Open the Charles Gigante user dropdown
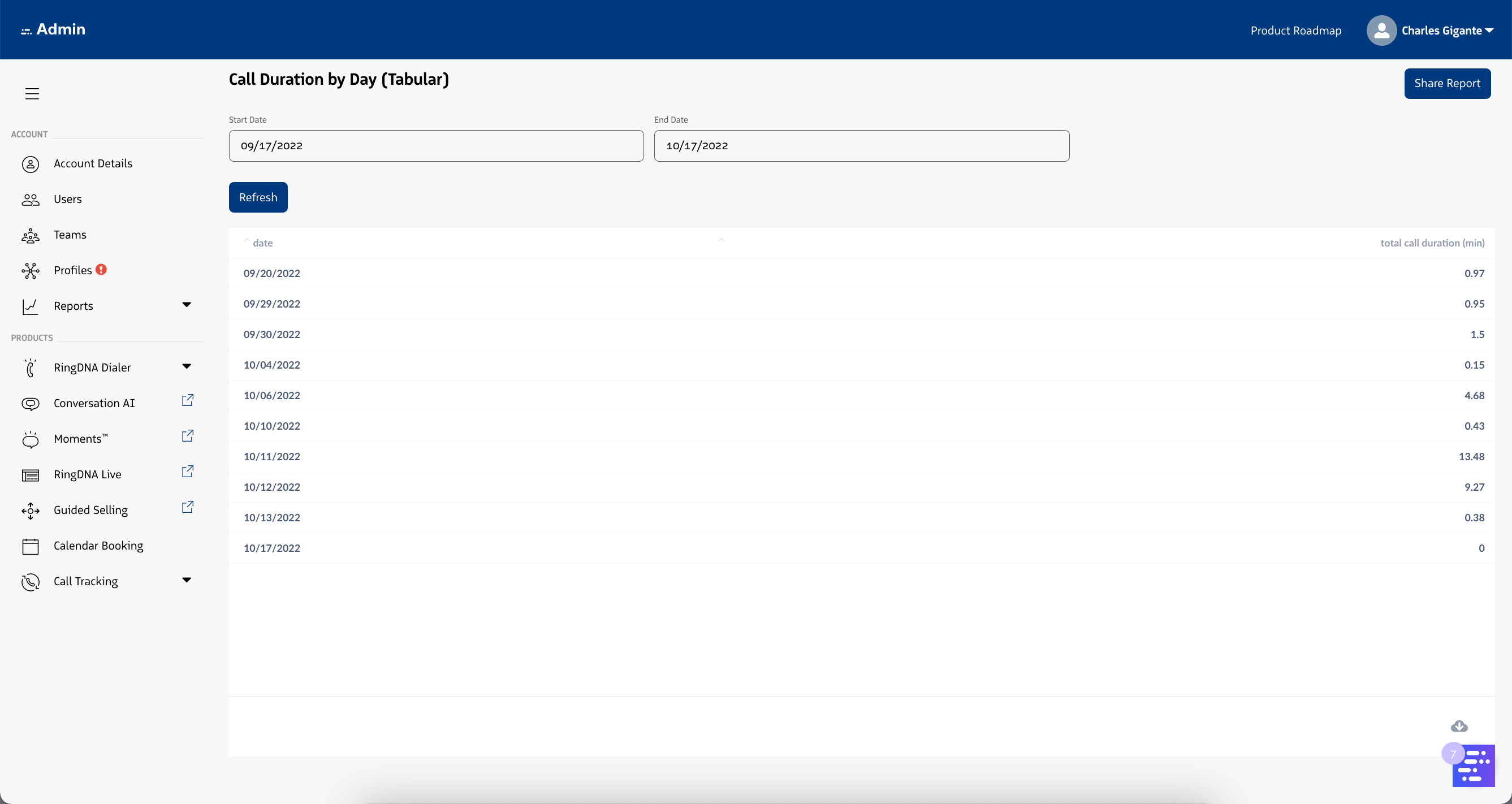The height and width of the screenshot is (804, 1512). point(1447,31)
